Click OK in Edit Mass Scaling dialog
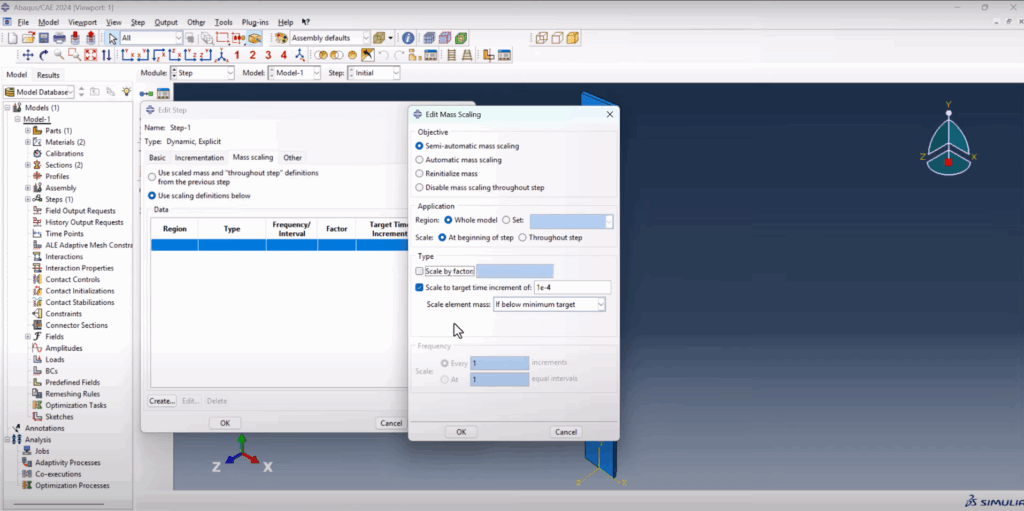The image size is (1024, 511). (x=461, y=432)
